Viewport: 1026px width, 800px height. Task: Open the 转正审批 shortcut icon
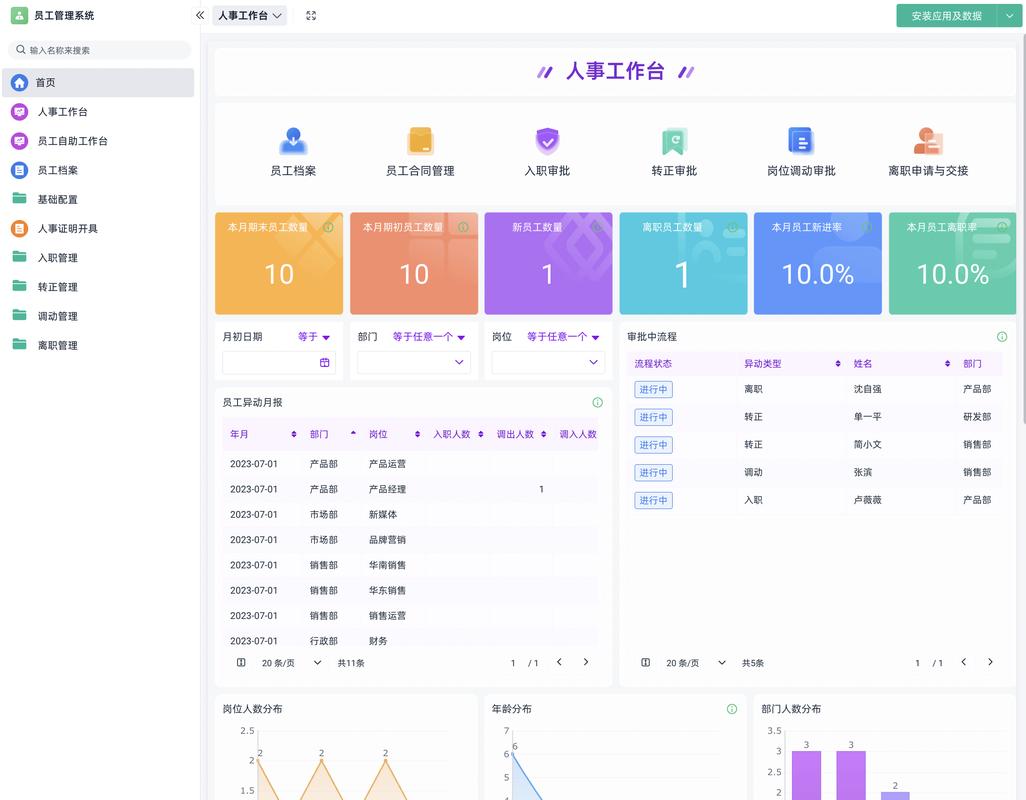[674, 141]
